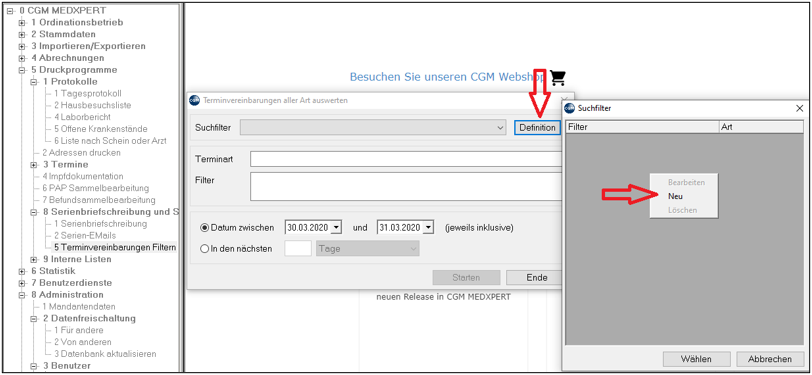Open '2 Von anderen' in the tree
The image size is (812, 375).
click(x=82, y=342)
